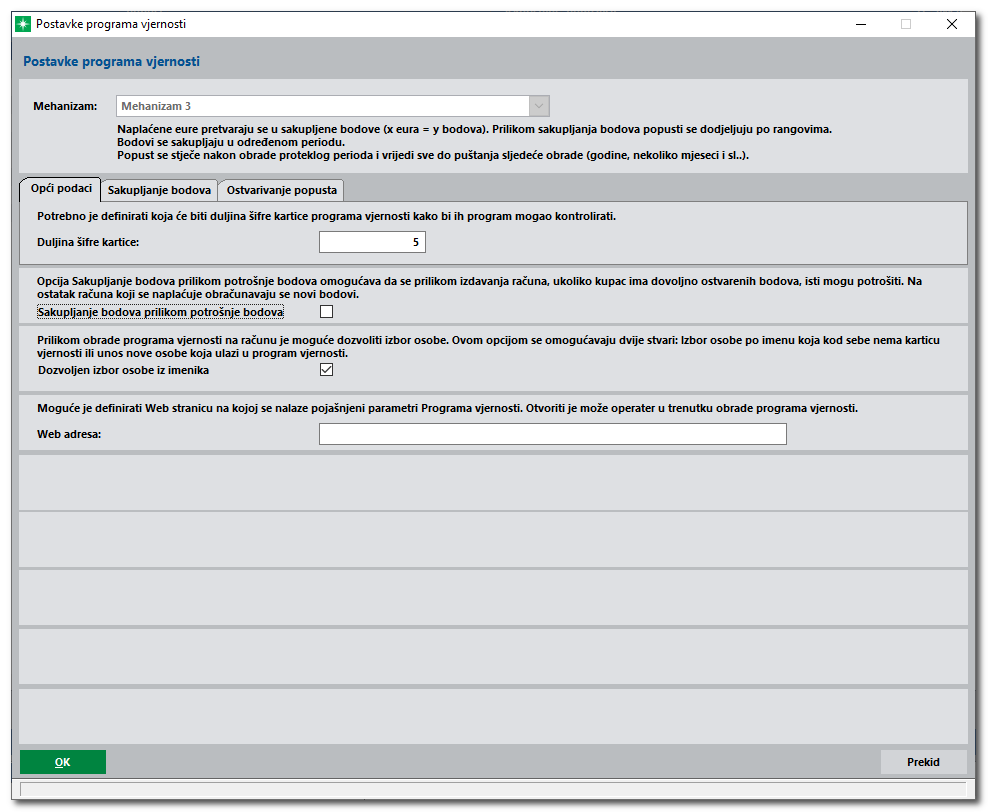Close the Postavke programa vjernosti window
Screen dimensions: 988x812
[951, 24]
